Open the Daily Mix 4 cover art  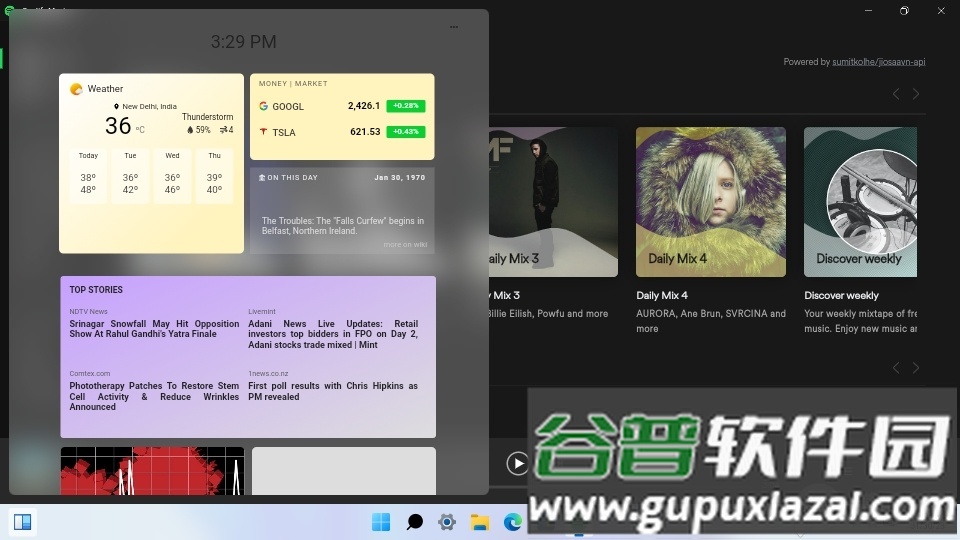711,202
